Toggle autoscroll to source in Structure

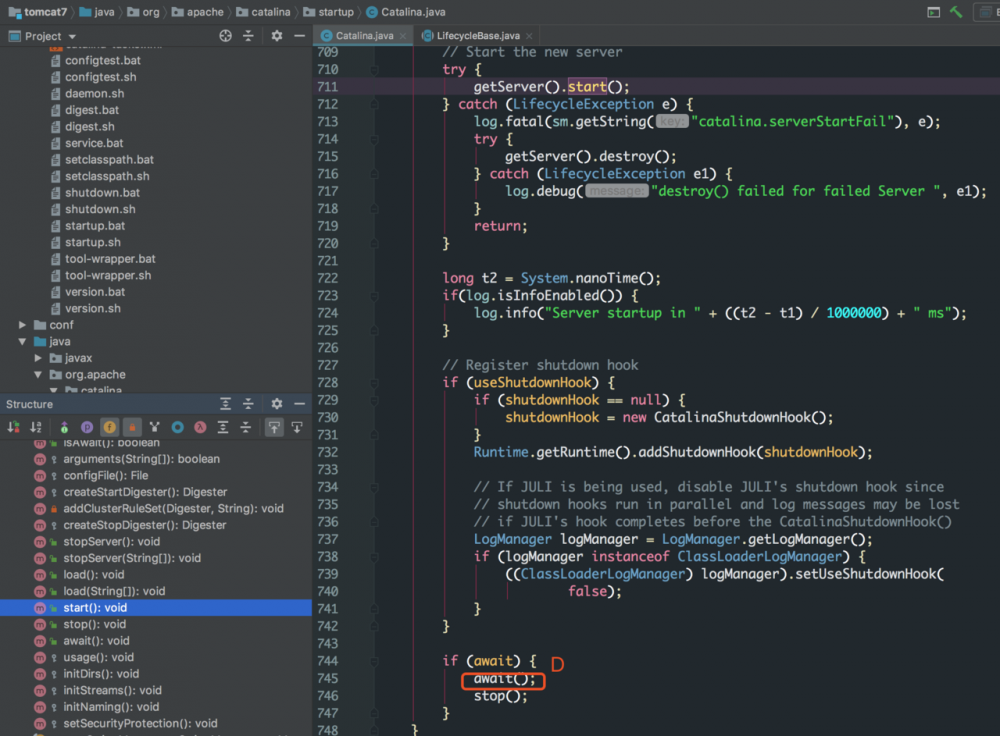(x=273, y=427)
